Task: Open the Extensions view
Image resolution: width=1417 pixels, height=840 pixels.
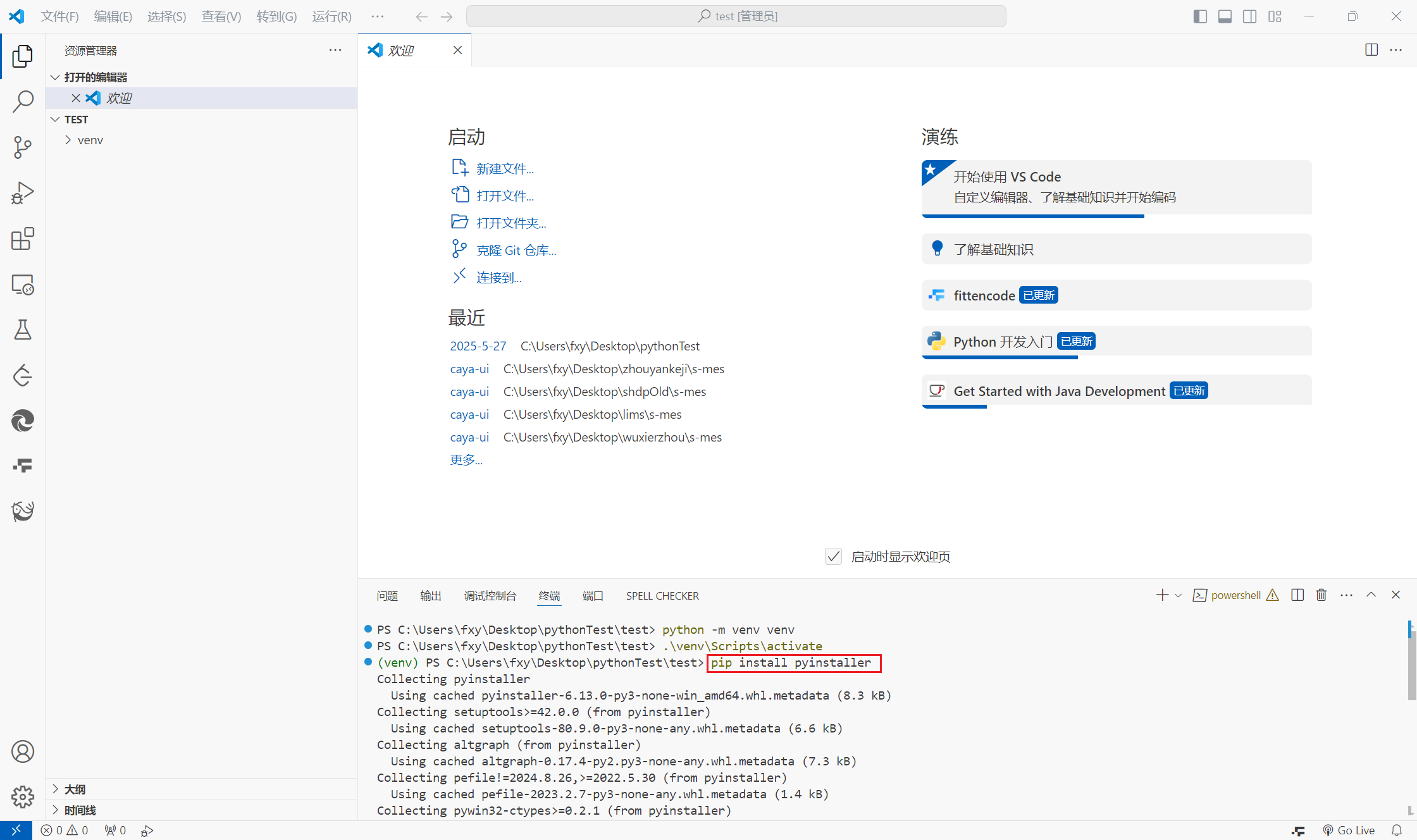Action: [23, 239]
